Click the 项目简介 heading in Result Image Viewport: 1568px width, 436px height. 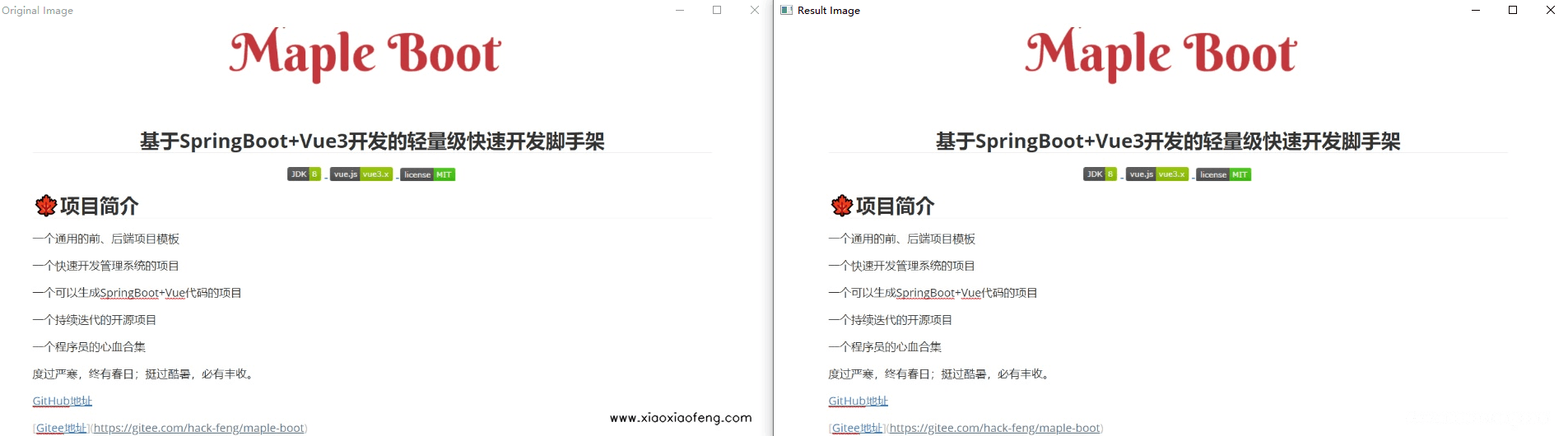(896, 206)
